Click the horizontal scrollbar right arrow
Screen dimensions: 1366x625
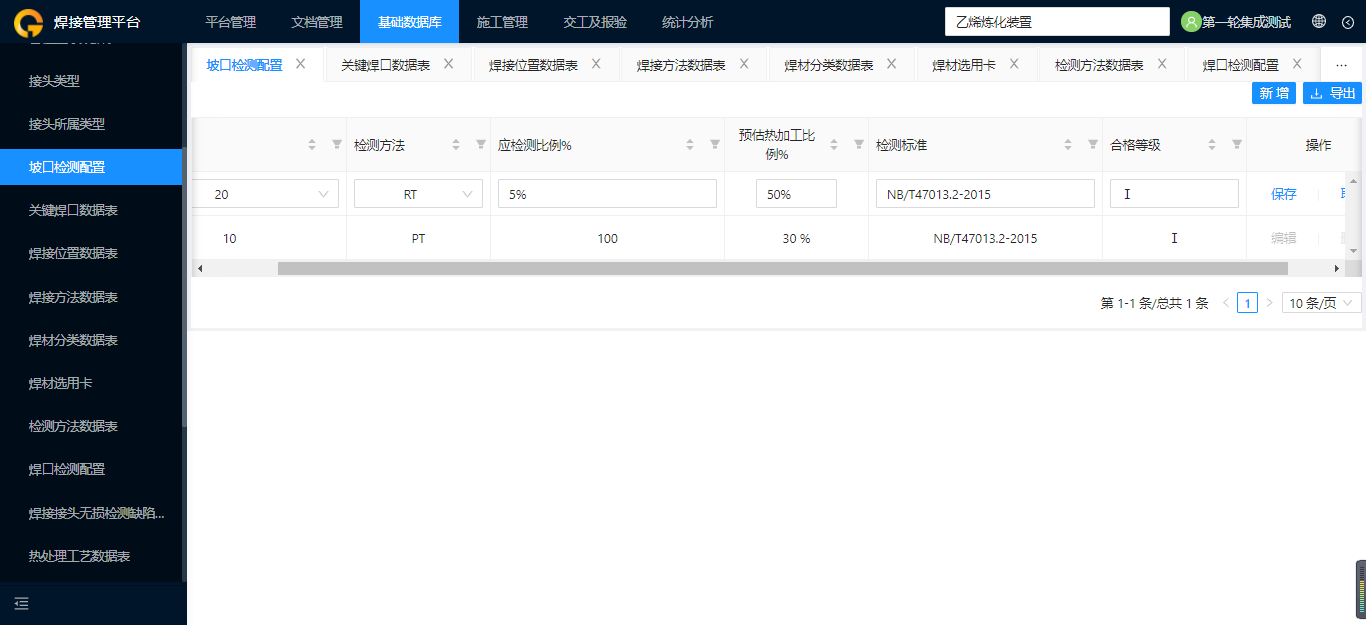(x=1337, y=268)
